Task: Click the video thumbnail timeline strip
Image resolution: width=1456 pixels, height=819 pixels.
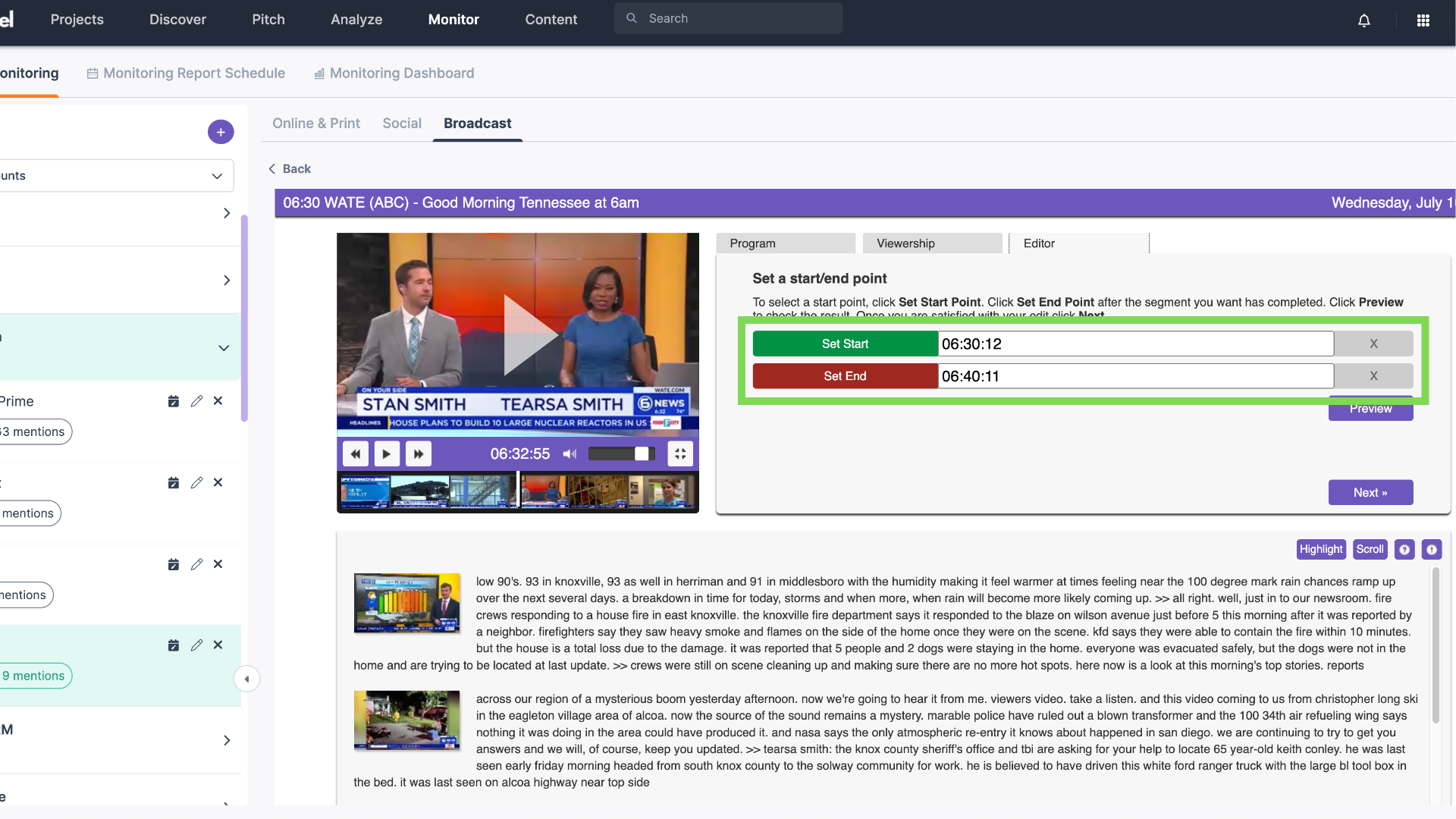Action: [518, 491]
